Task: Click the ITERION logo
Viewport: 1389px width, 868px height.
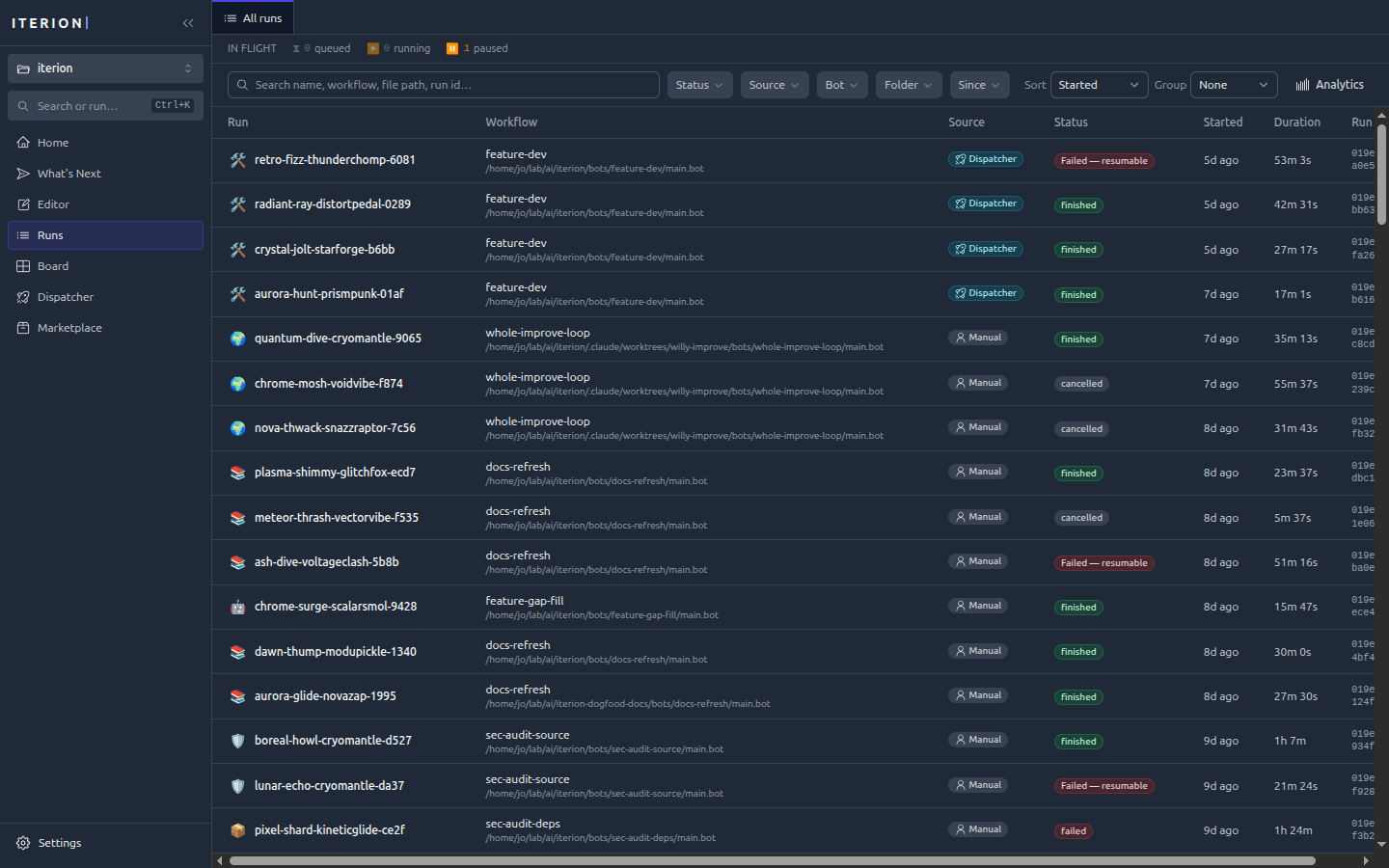Action: click(49, 23)
